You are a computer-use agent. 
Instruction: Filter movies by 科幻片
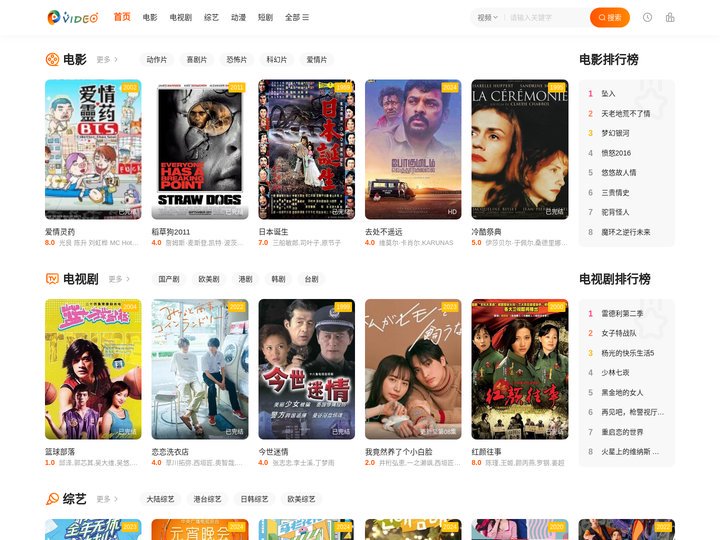[276, 60]
